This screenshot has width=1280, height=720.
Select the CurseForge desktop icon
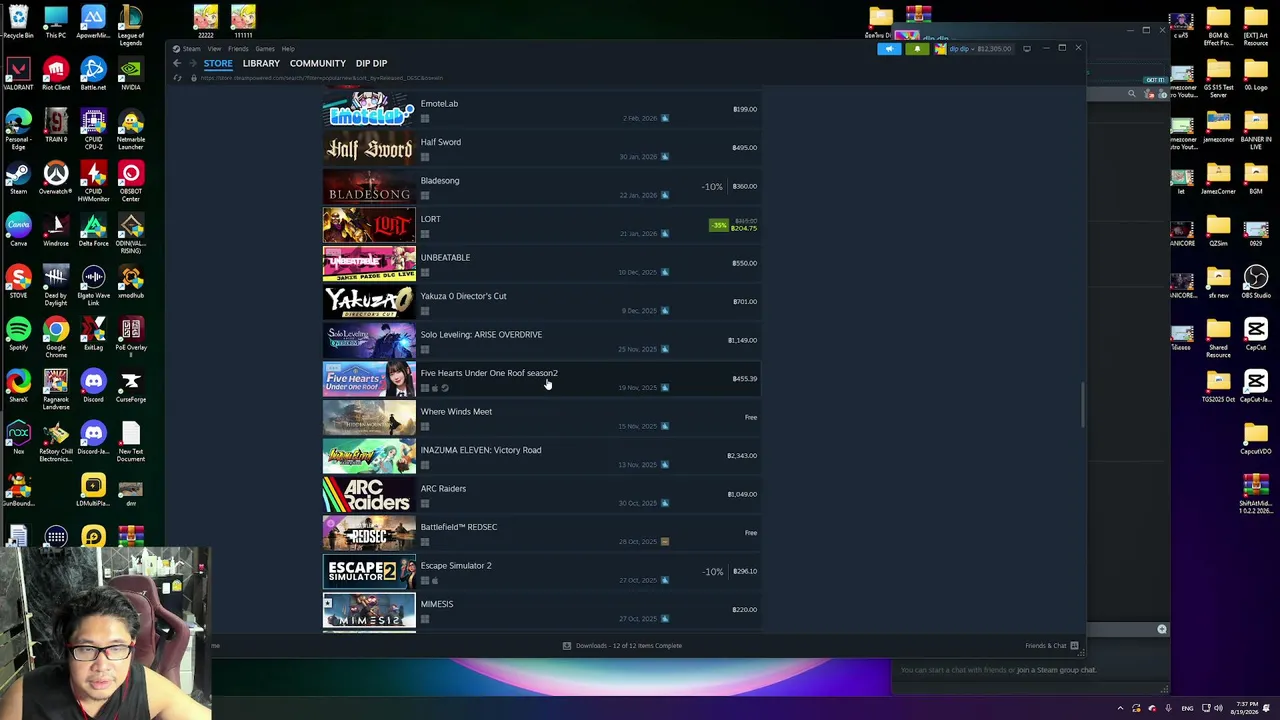pos(131,387)
